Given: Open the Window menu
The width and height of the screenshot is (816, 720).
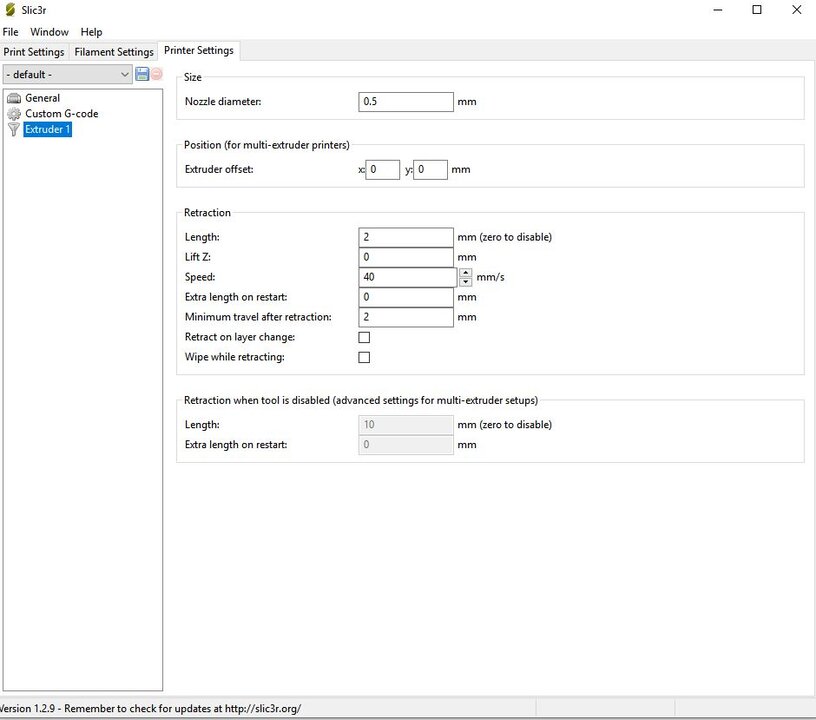Looking at the screenshot, I should coord(49,32).
